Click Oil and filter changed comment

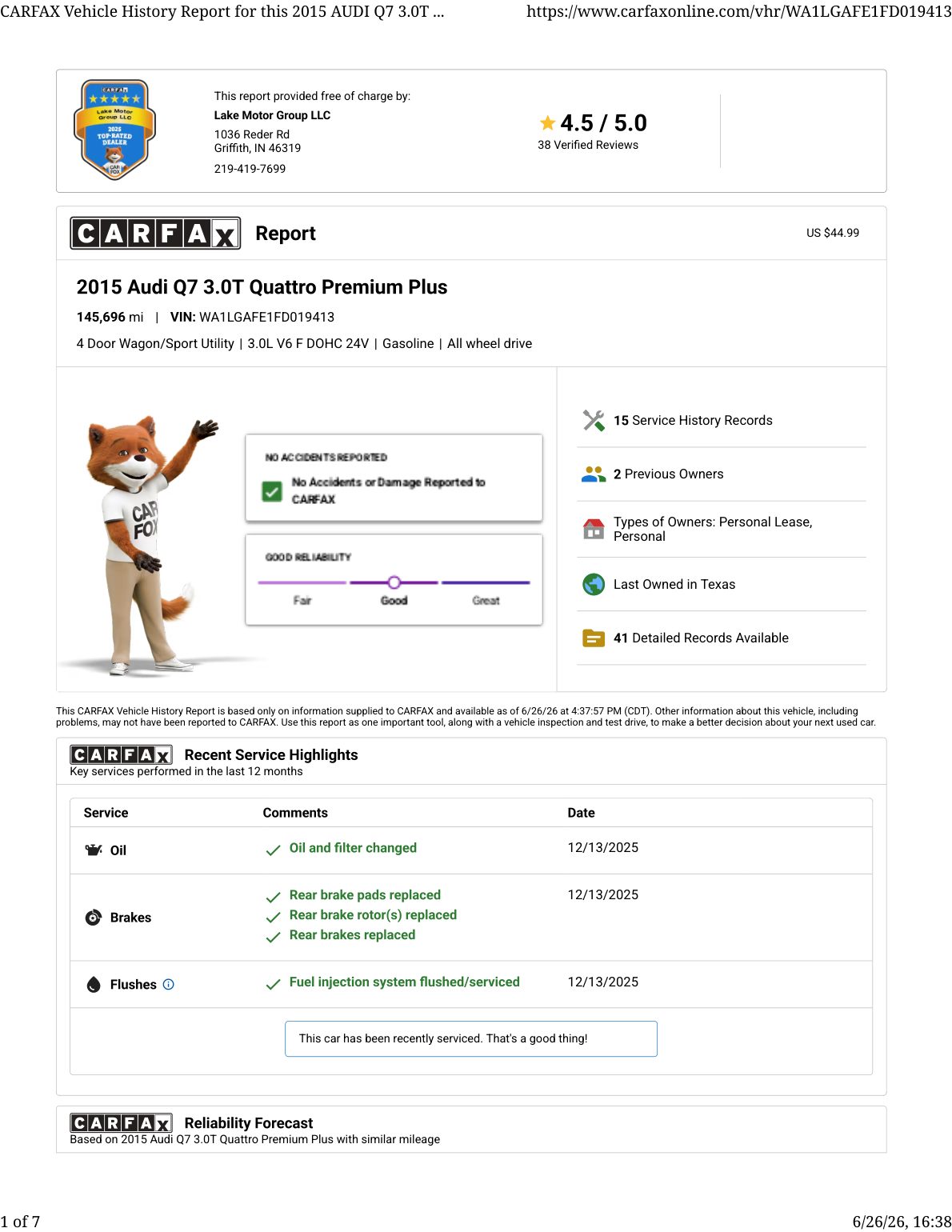coord(353,848)
